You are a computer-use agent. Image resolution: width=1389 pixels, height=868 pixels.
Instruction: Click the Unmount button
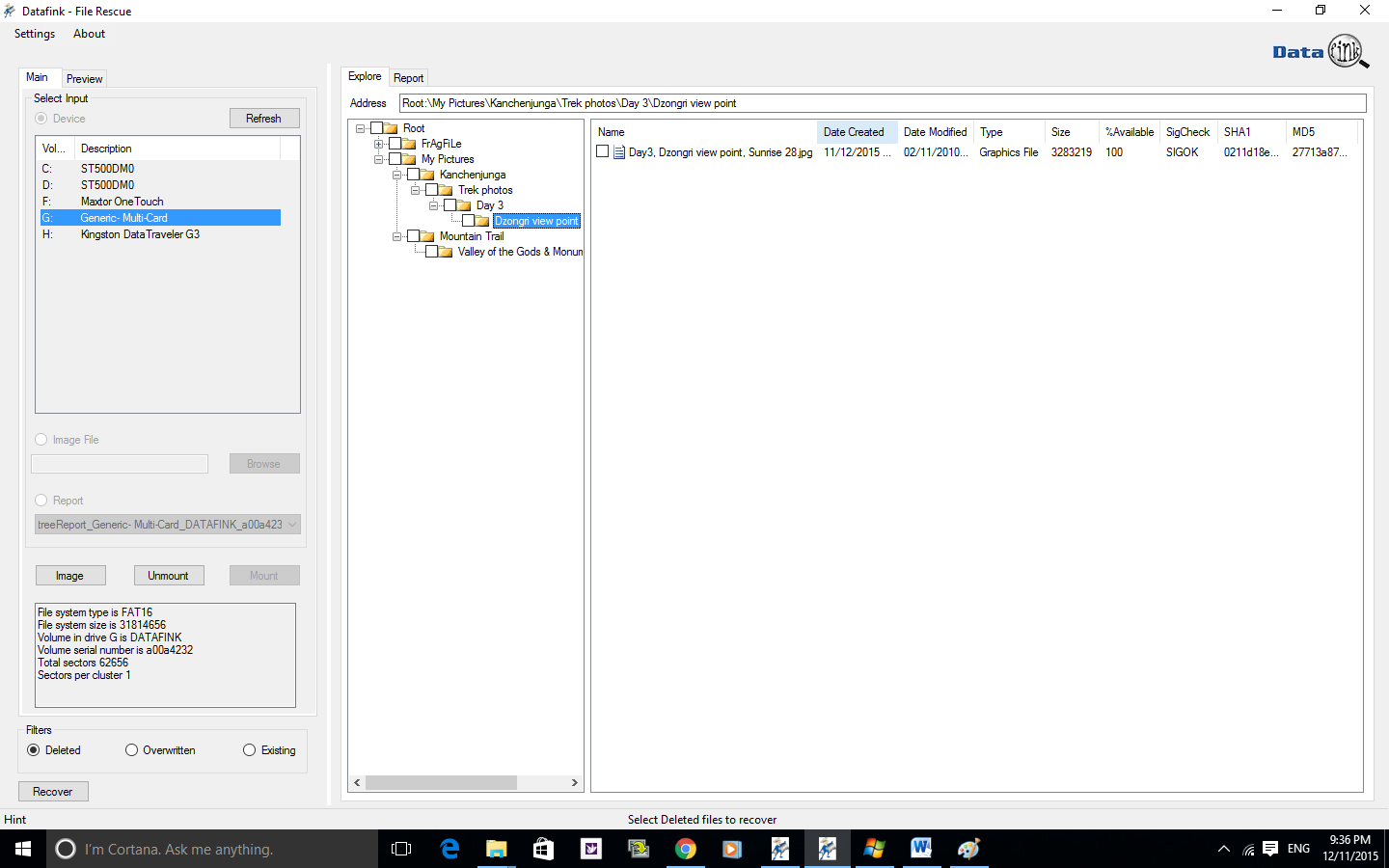click(168, 576)
